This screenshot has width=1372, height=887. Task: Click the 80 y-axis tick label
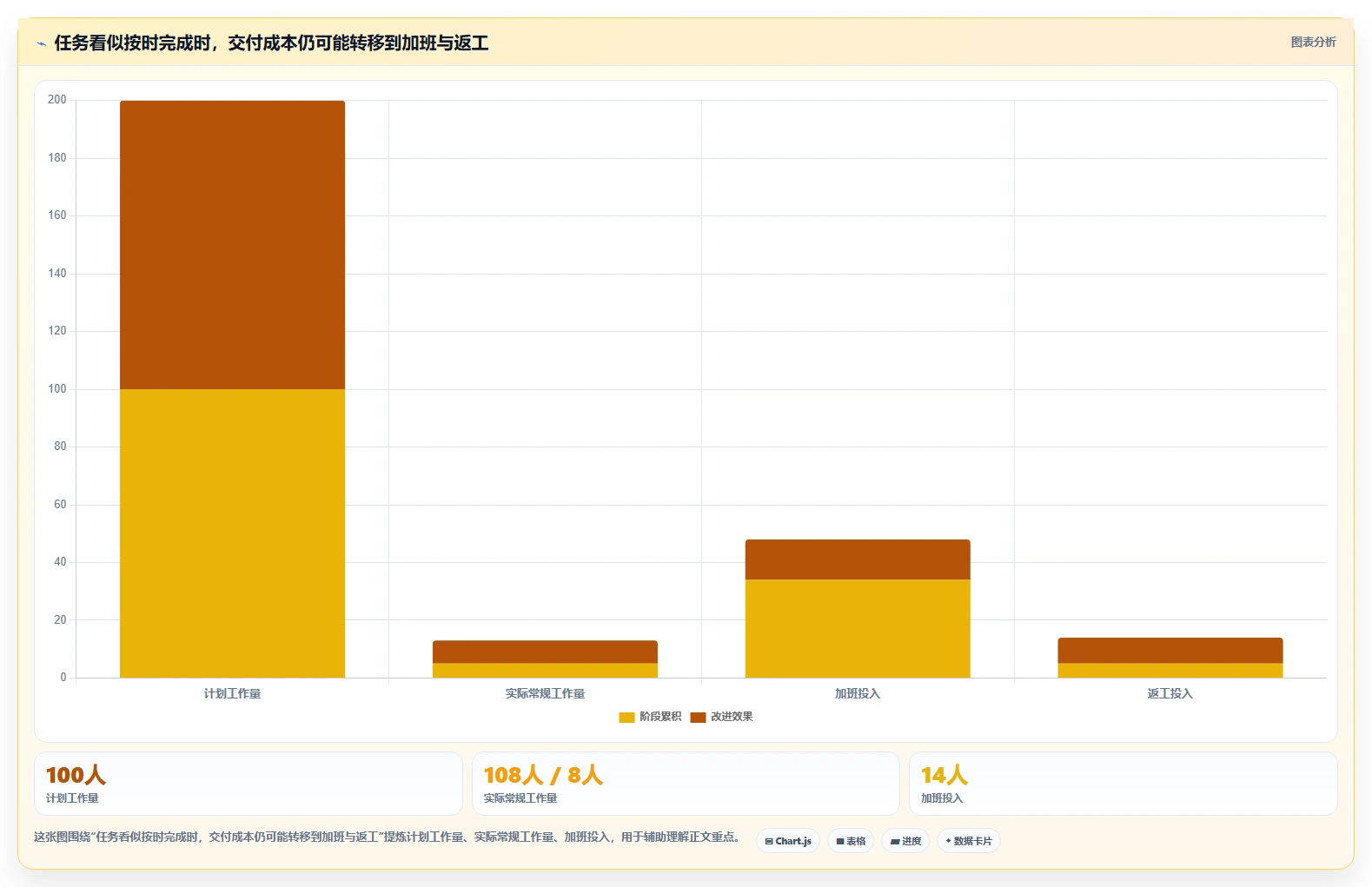pyautogui.click(x=60, y=447)
